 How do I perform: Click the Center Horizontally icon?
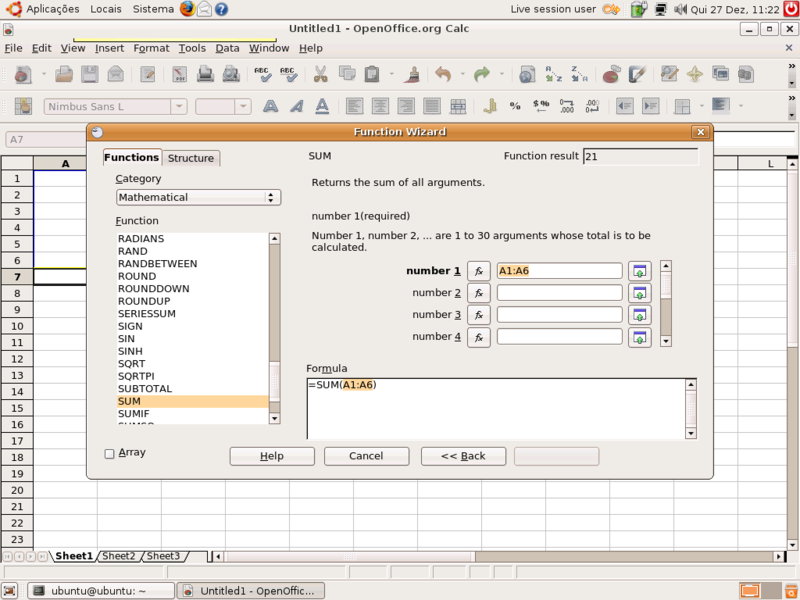(x=380, y=106)
